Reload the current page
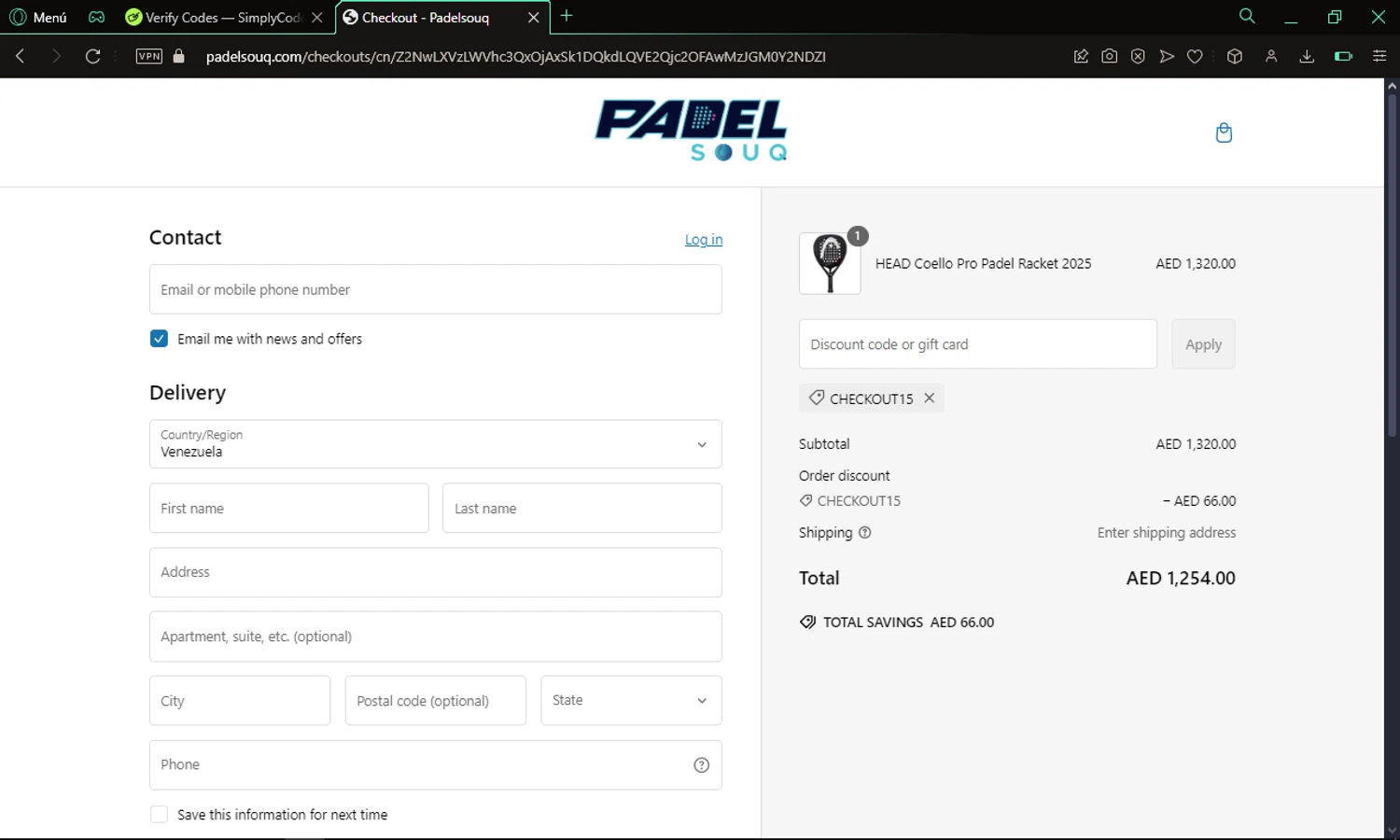This screenshot has width=1400, height=840. (92, 56)
